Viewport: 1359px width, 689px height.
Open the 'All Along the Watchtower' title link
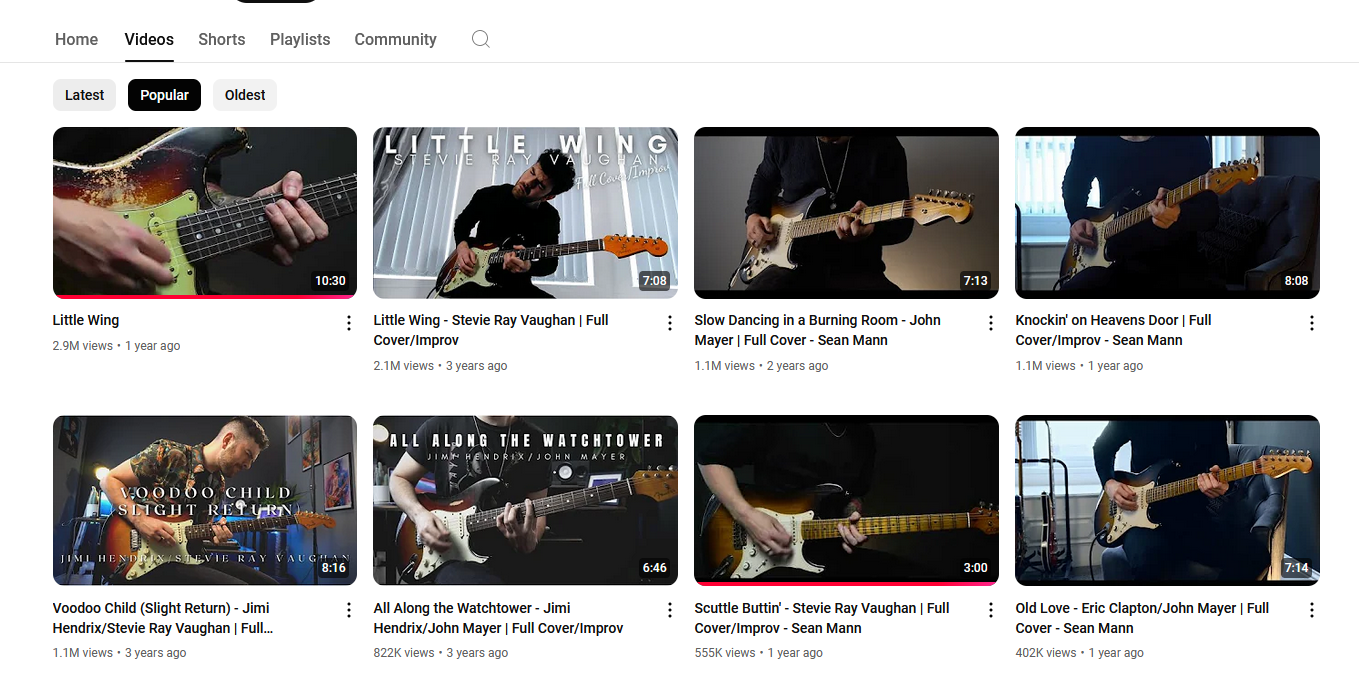(499, 618)
